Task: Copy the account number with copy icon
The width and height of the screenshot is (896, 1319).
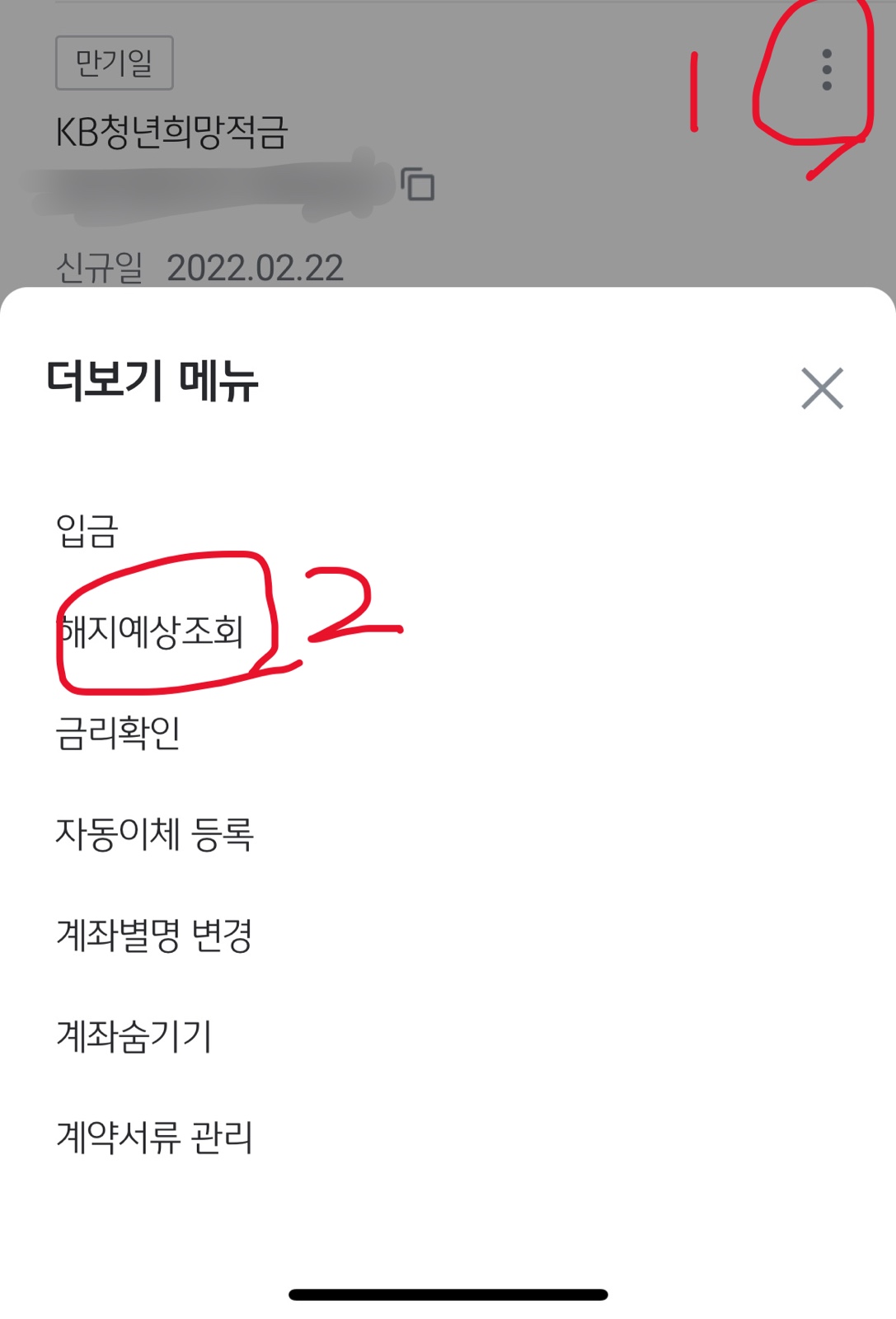Action: coord(418,184)
